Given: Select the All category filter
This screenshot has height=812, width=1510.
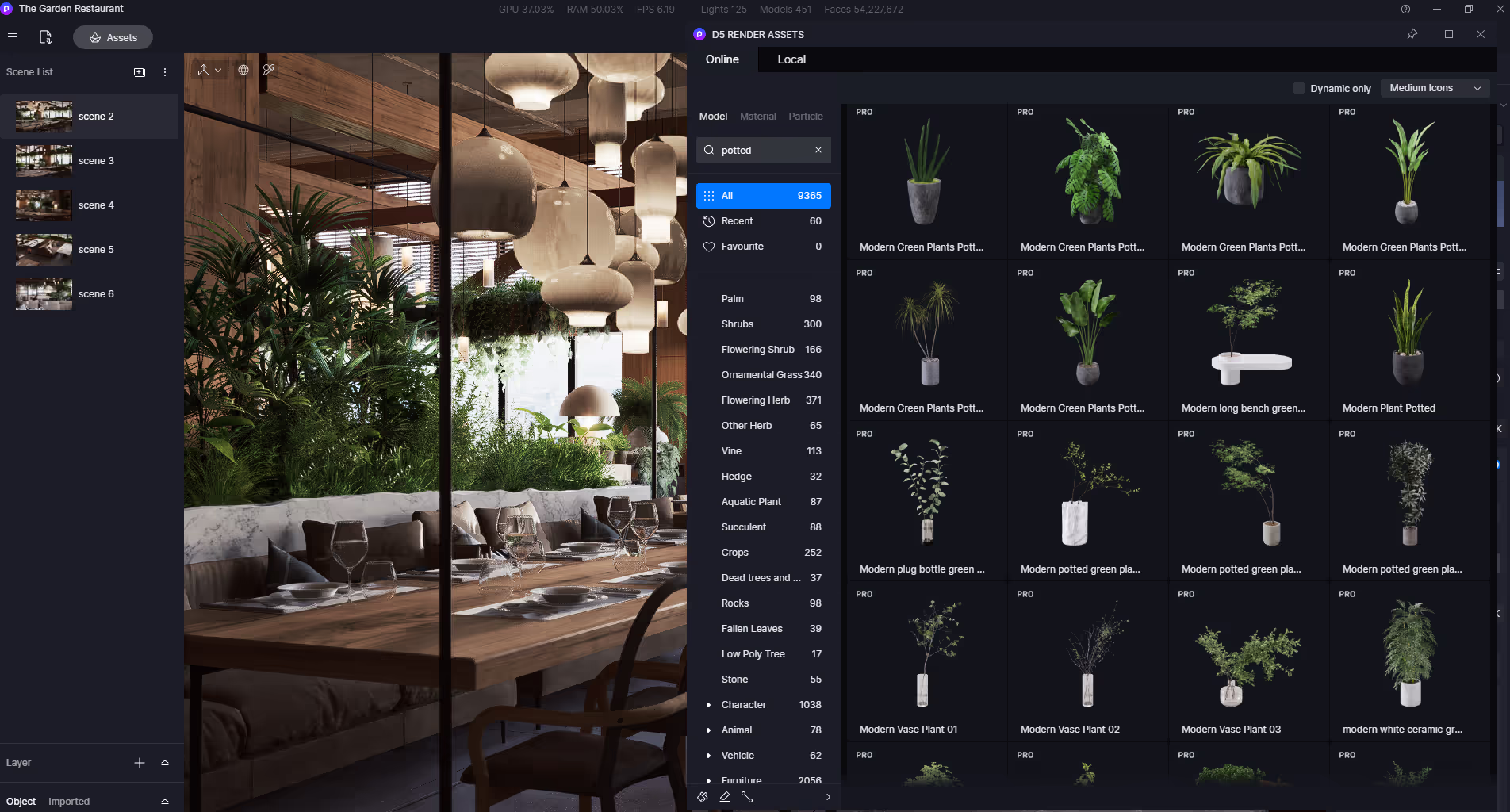Looking at the screenshot, I should [x=764, y=196].
